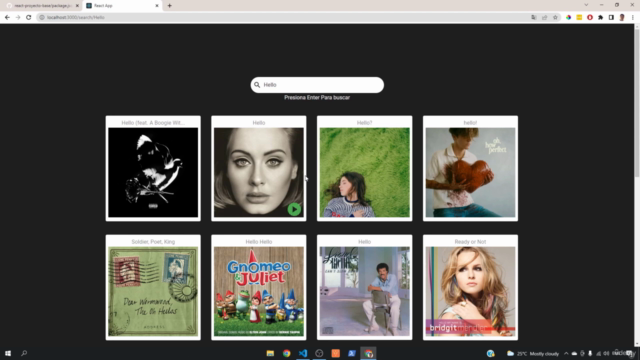Open Visual Studio Code from the taskbar
The image size is (640, 360).
tap(303, 353)
